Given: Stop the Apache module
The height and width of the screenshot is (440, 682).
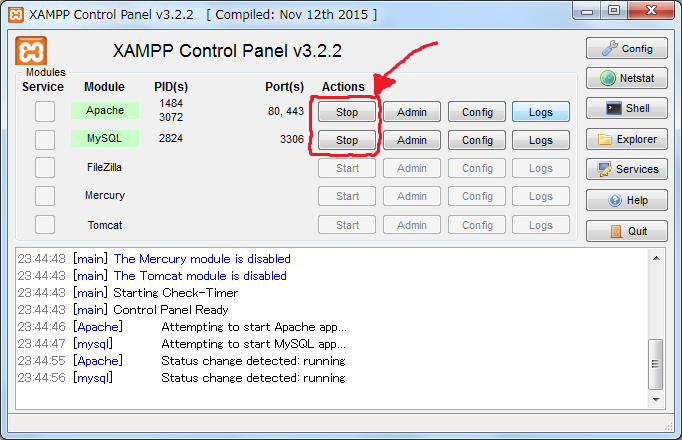Looking at the screenshot, I should pos(347,112).
